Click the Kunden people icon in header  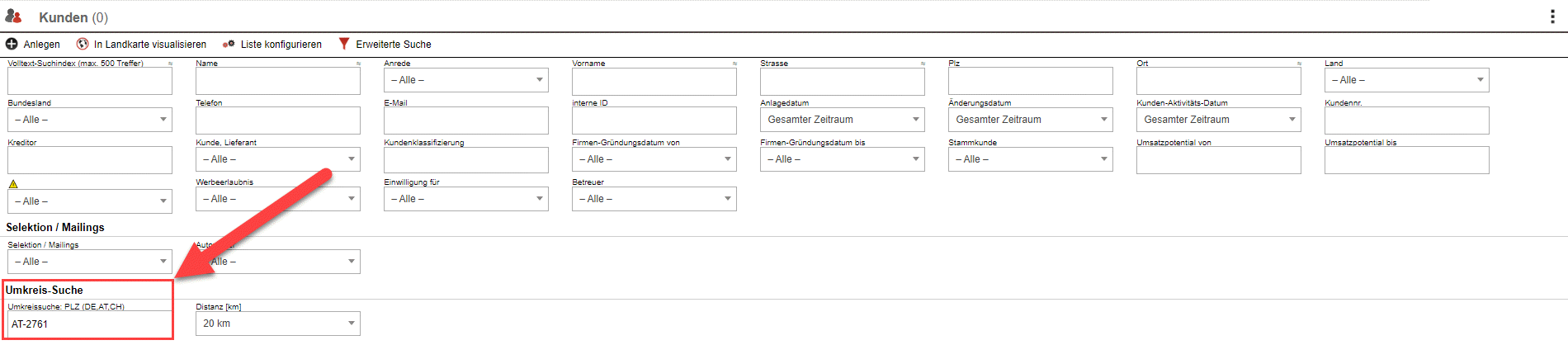pos(13,17)
